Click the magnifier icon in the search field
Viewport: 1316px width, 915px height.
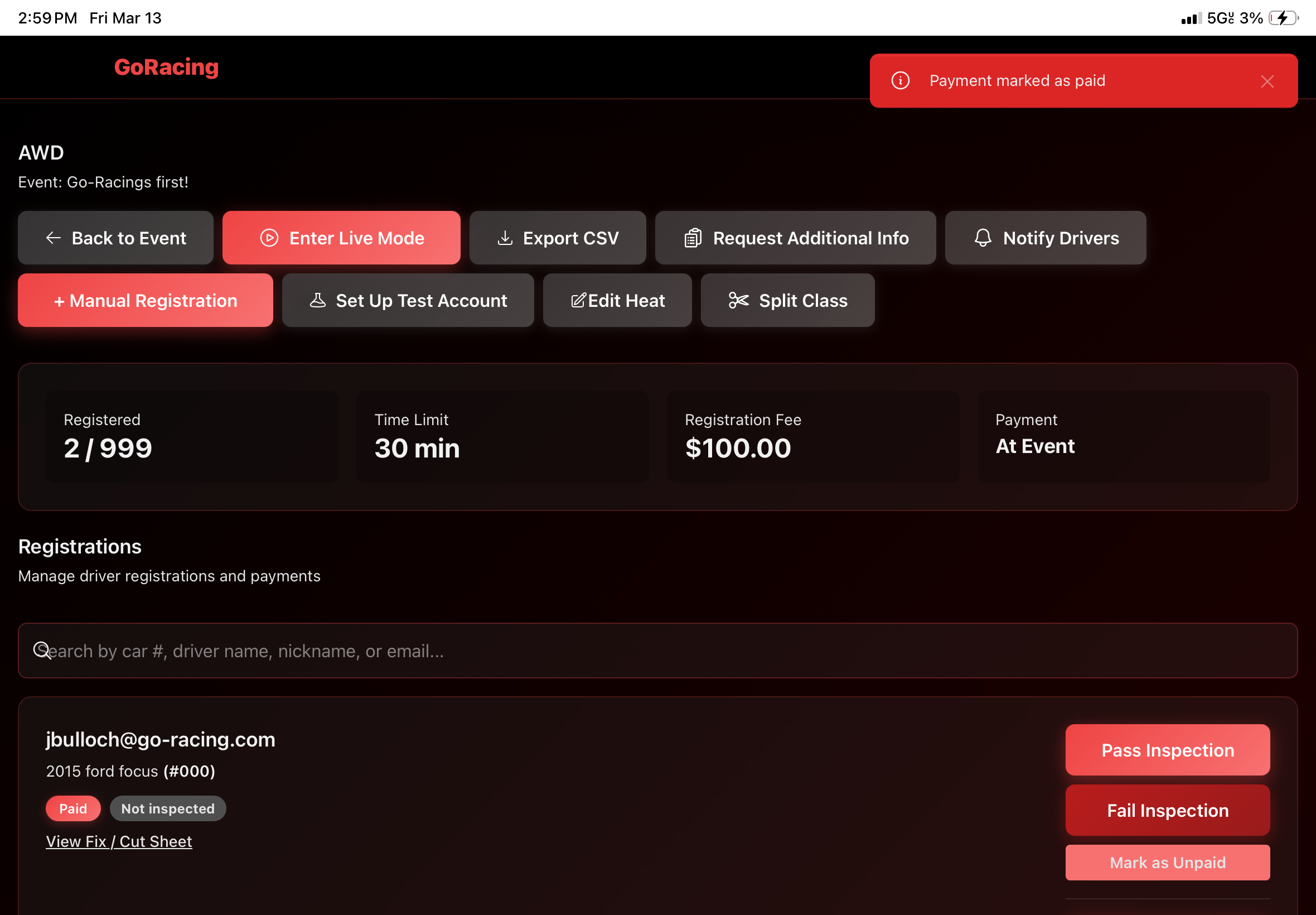tap(42, 650)
